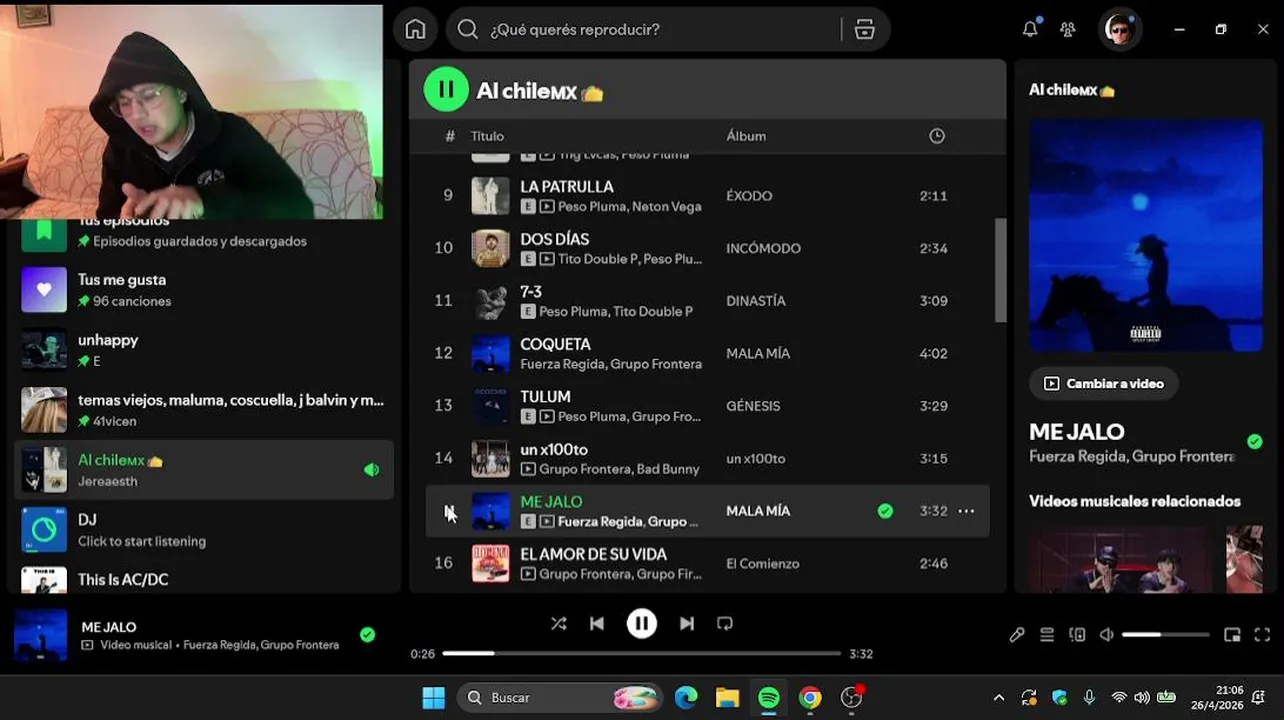Go to previous track
The image size is (1284, 720).
pyautogui.click(x=597, y=623)
